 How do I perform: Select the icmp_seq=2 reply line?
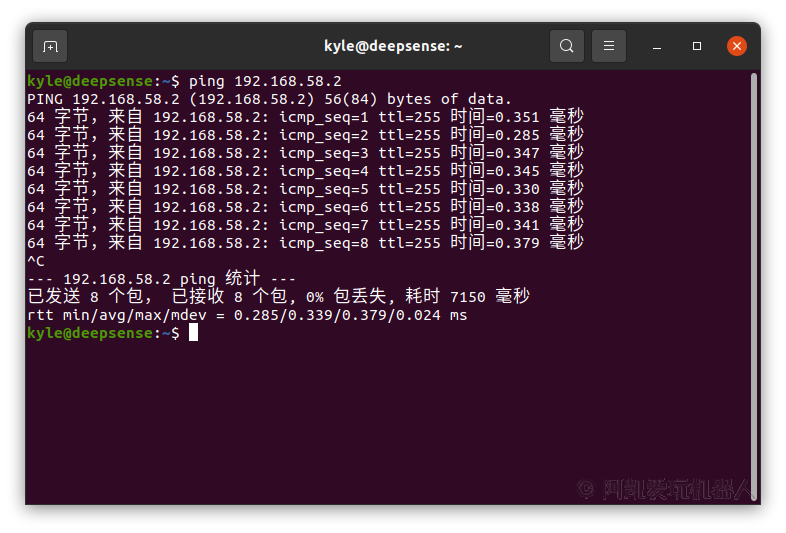pyautogui.click(x=304, y=135)
